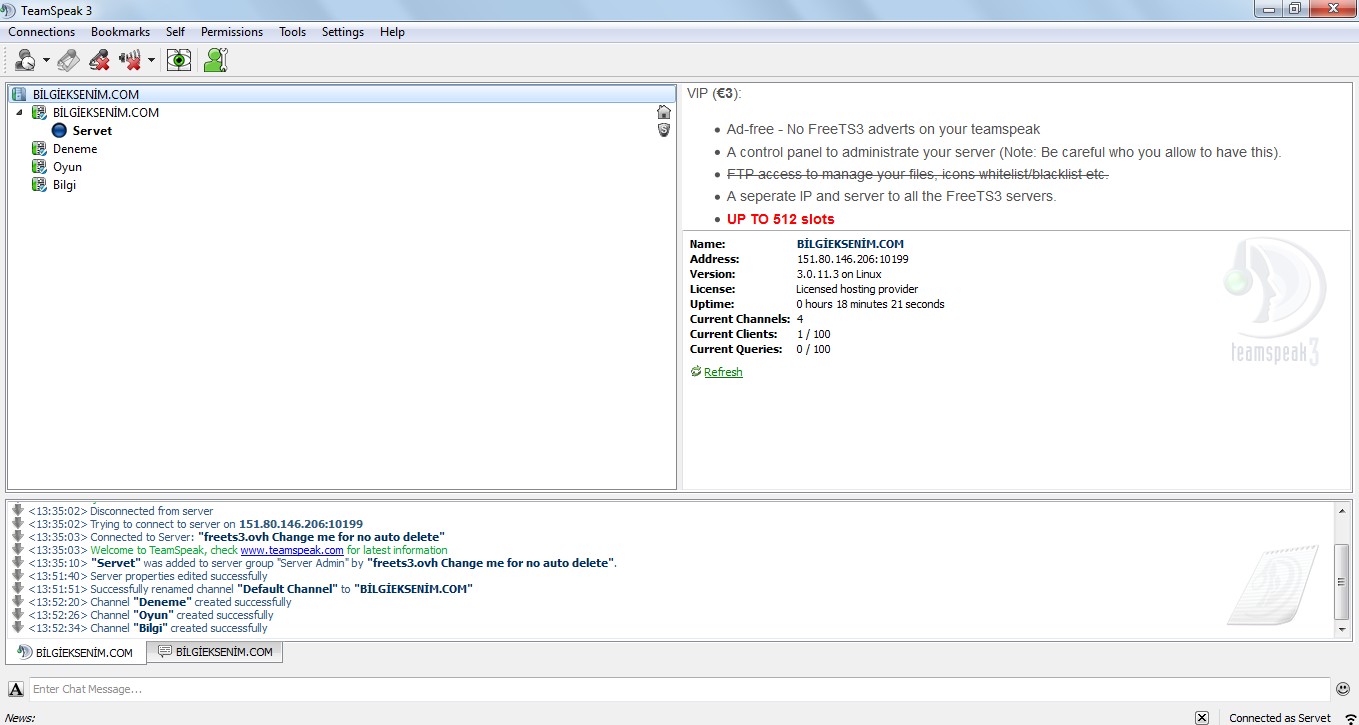Select the Oyun channel
Viewport: 1359px width, 725px height.
point(67,166)
